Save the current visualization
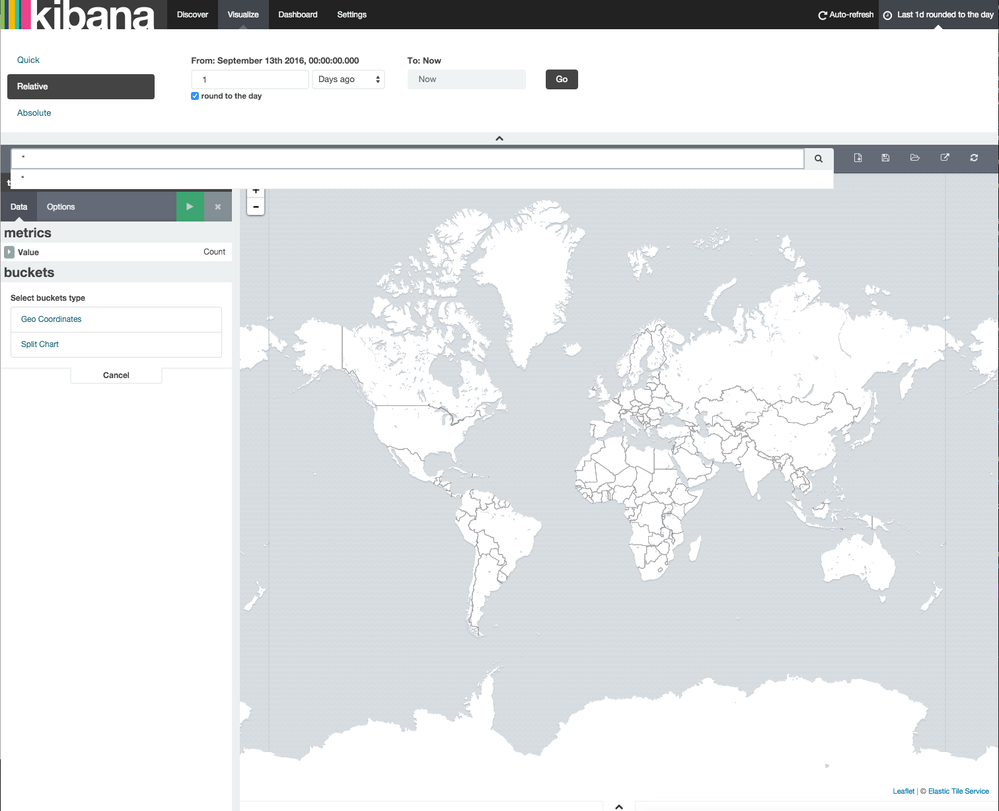 tap(885, 157)
